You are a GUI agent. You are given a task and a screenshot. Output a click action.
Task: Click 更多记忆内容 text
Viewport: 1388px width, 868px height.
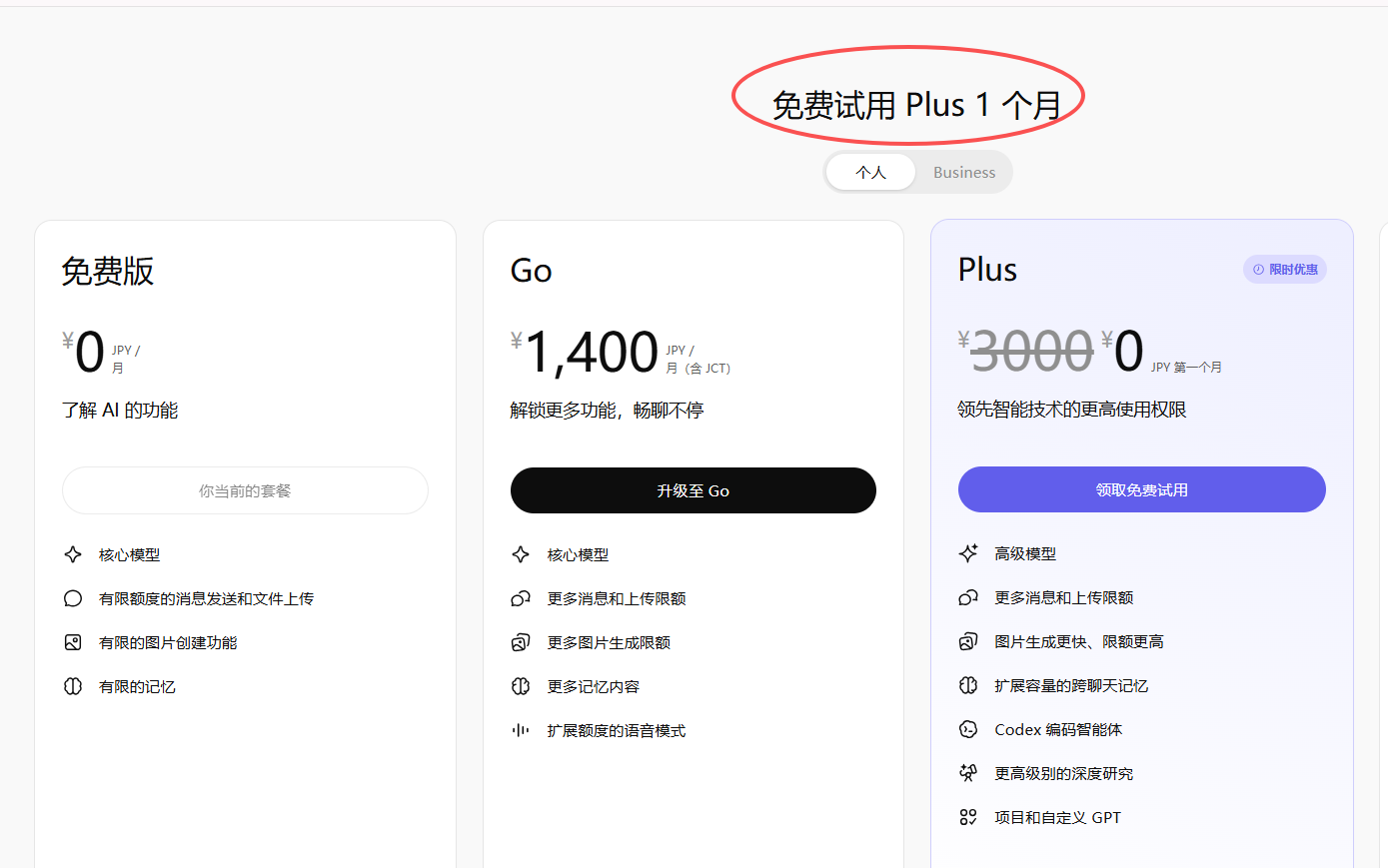click(594, 686)
